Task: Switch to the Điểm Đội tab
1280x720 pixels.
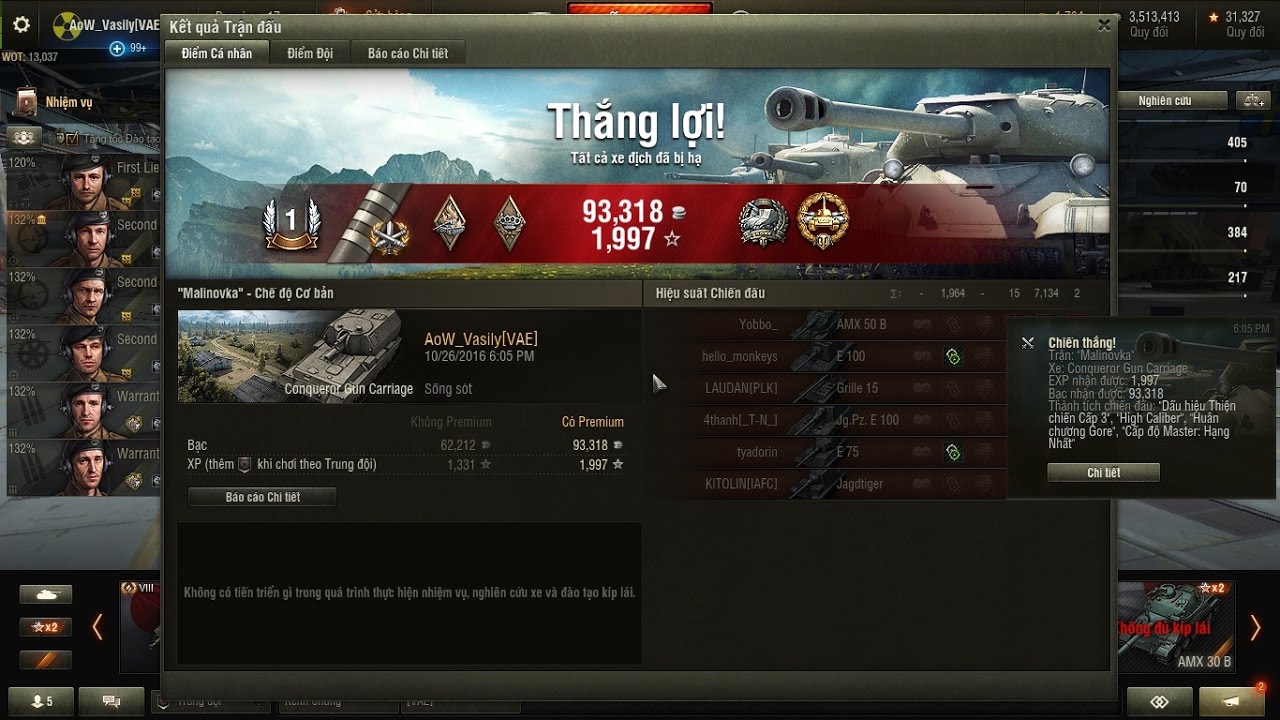Action: [x=310, y=53]
